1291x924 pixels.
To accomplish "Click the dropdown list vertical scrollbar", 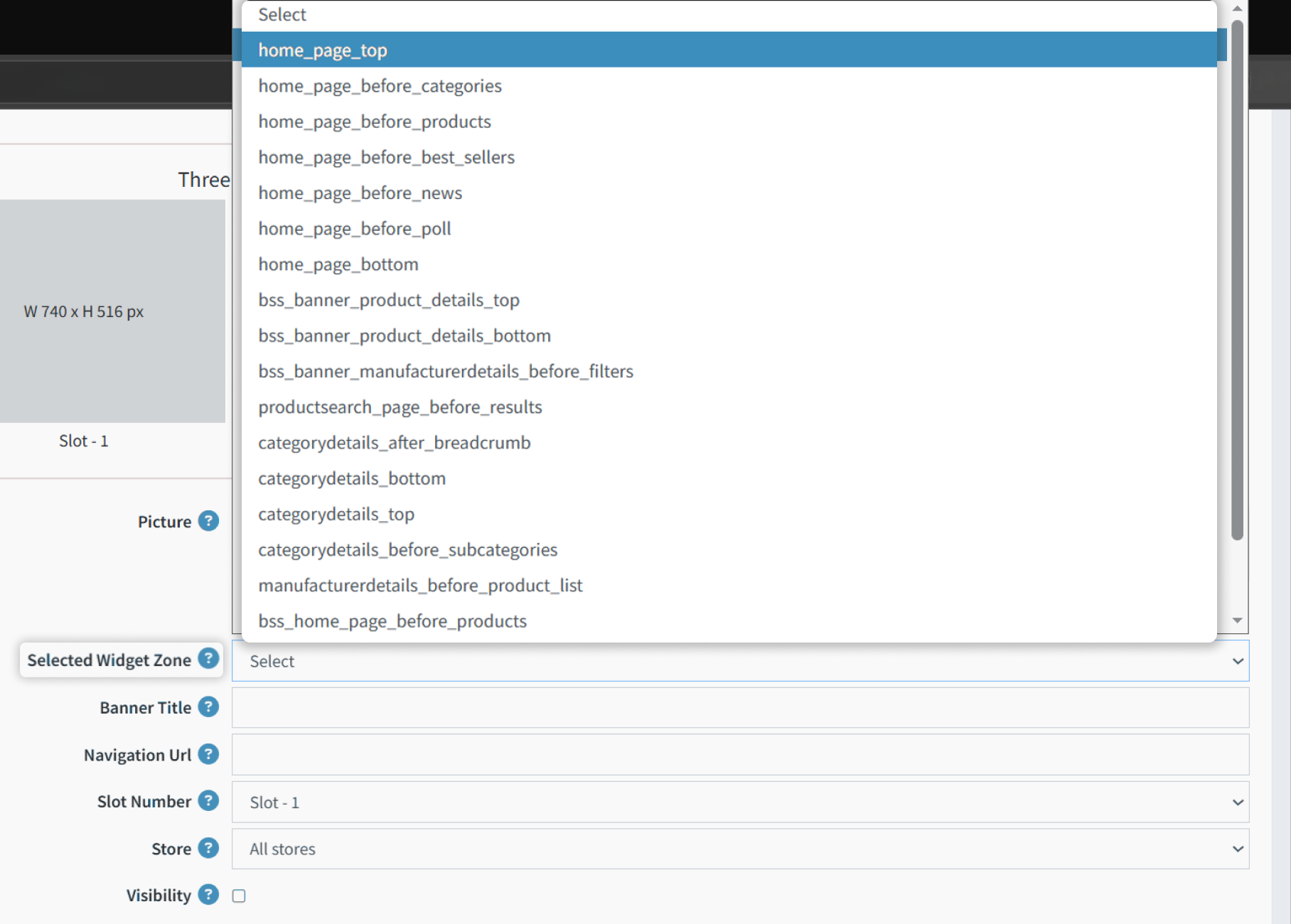I will point(1238,280).
